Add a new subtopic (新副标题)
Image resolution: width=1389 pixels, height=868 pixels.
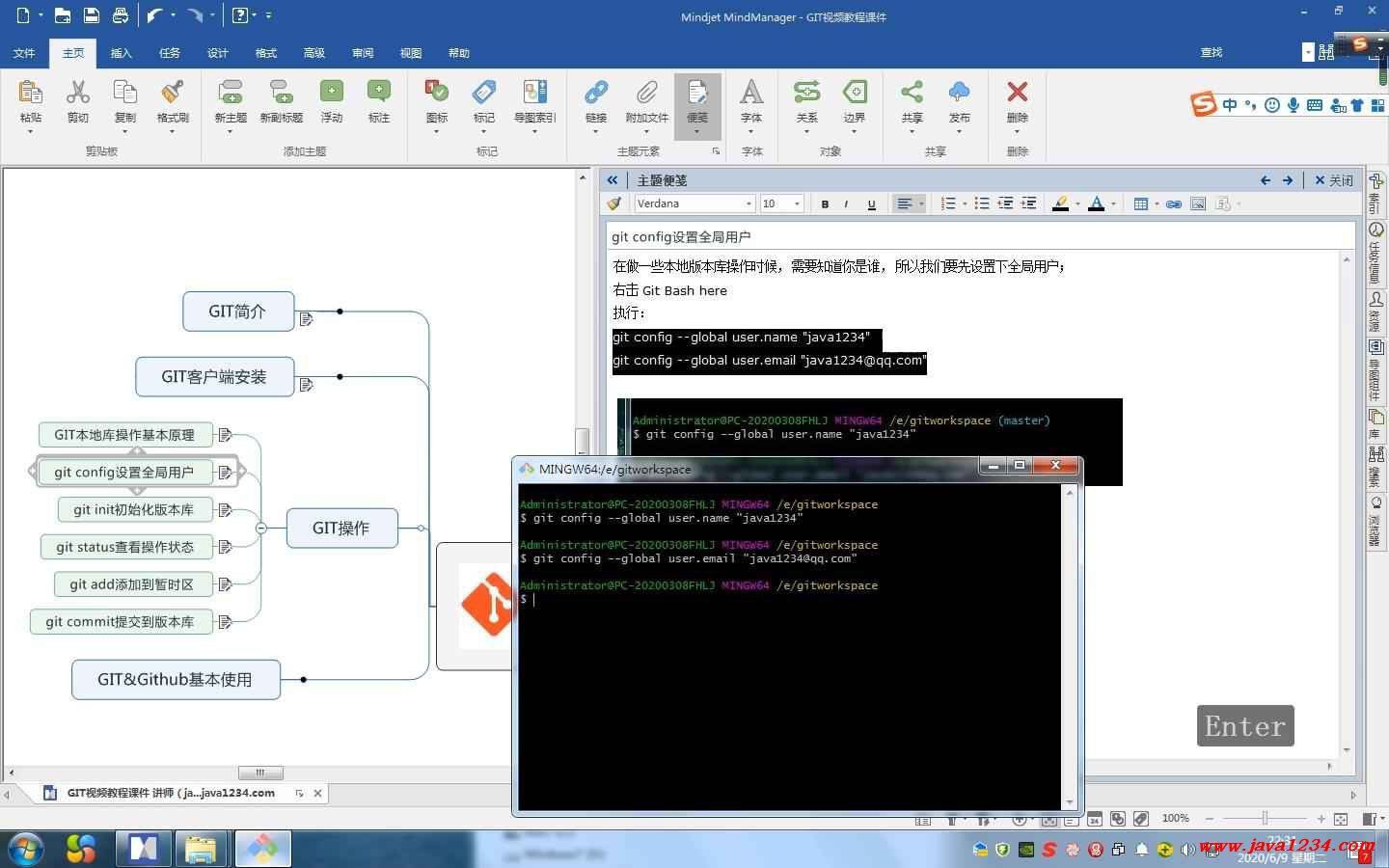point(281,93)
